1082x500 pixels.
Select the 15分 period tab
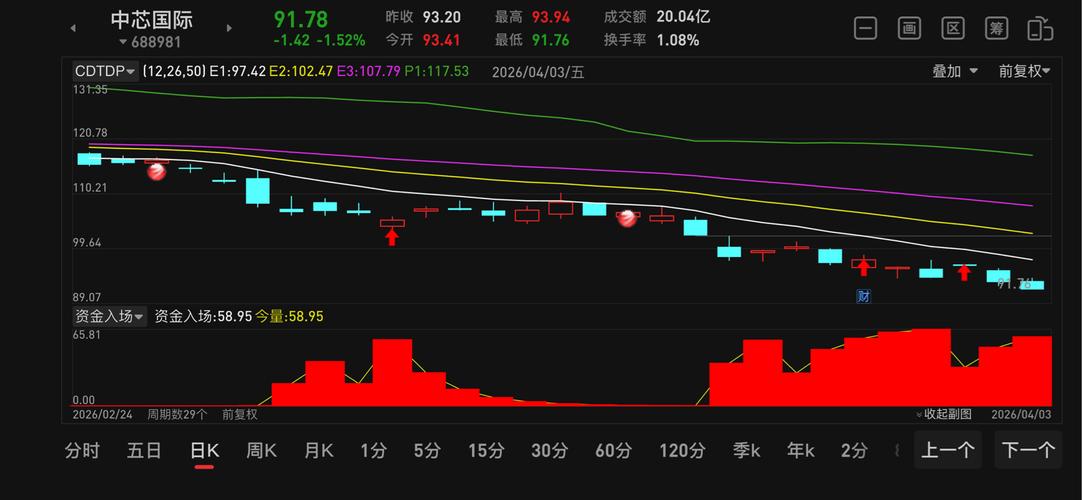(486, 451)
